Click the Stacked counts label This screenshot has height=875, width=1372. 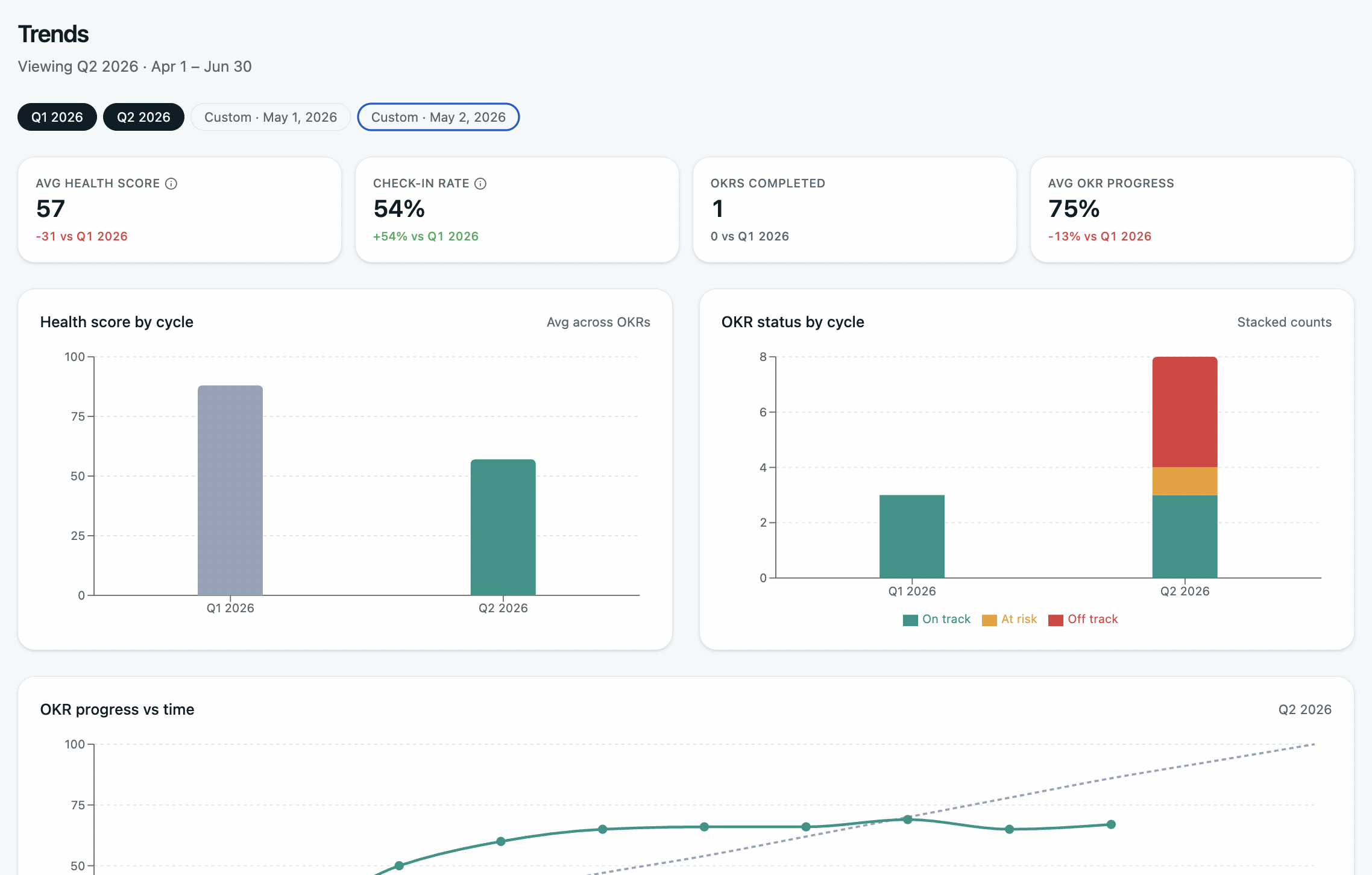[1285, 322]
